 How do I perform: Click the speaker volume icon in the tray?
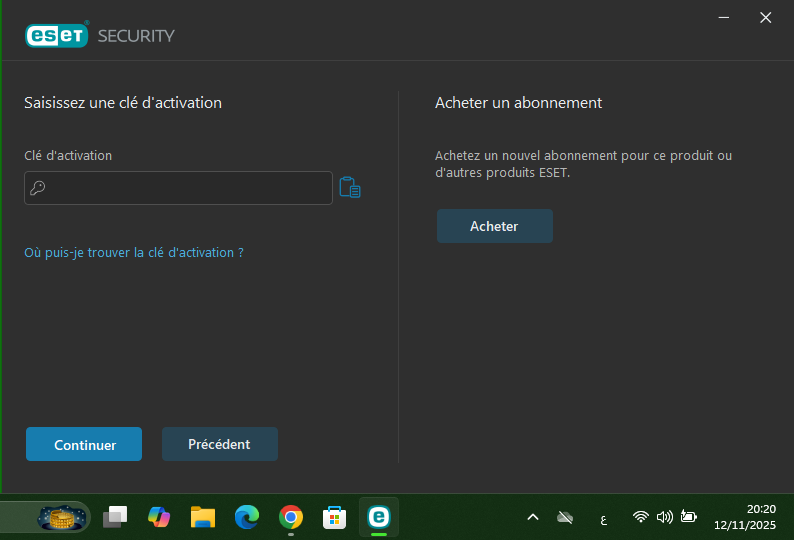coord(664,517)
